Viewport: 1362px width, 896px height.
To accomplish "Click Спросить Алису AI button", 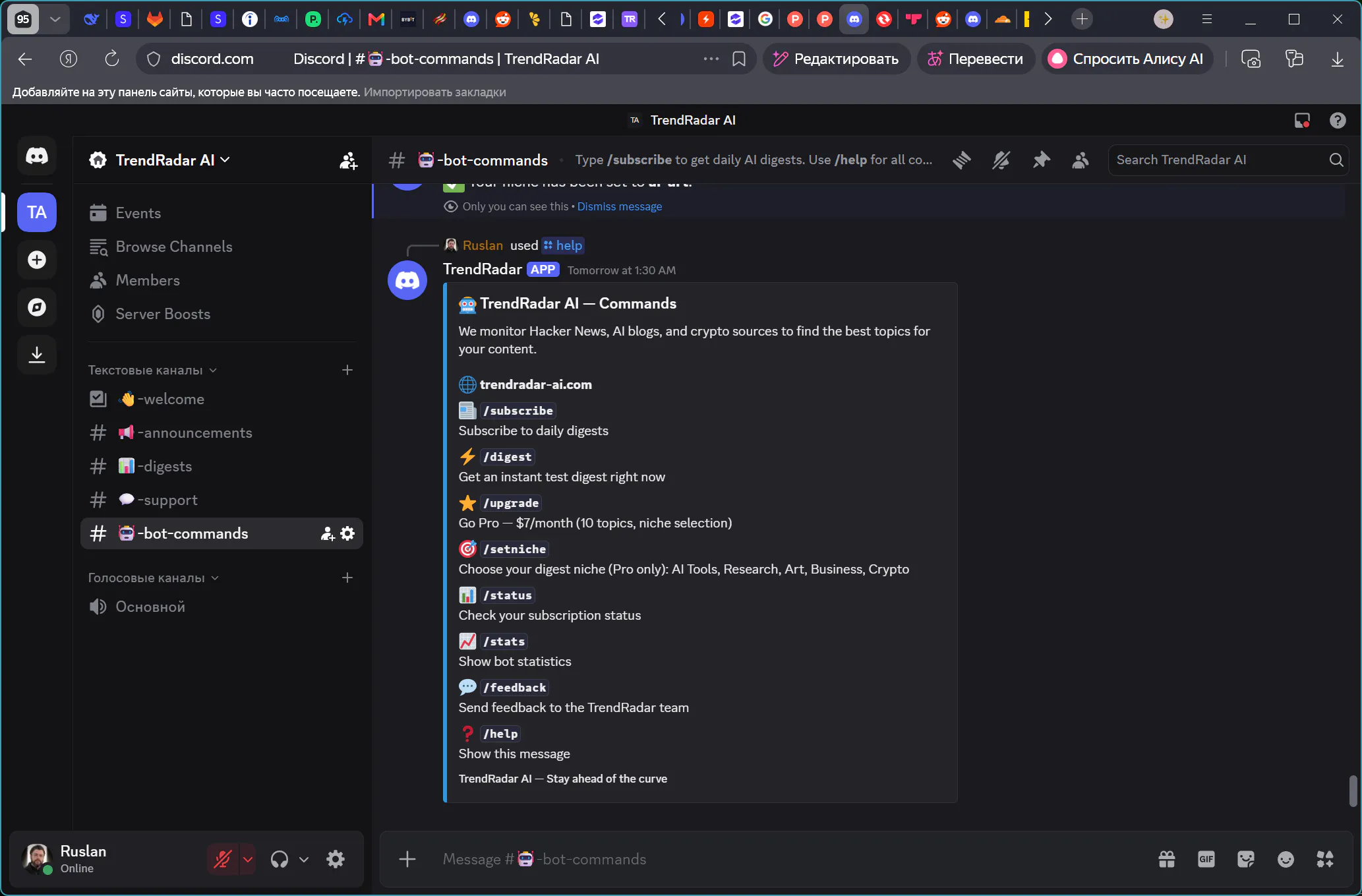I will (x=1127, y=59).
